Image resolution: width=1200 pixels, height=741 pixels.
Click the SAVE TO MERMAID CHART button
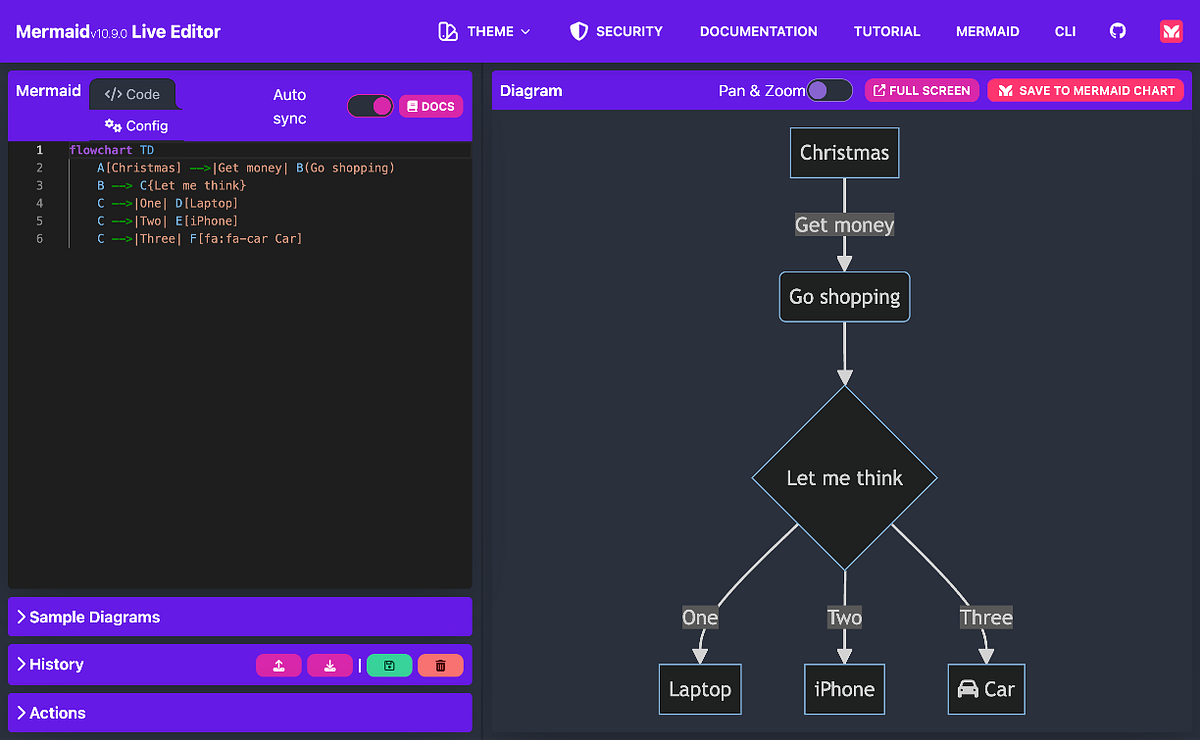(x=1086, y=90)
